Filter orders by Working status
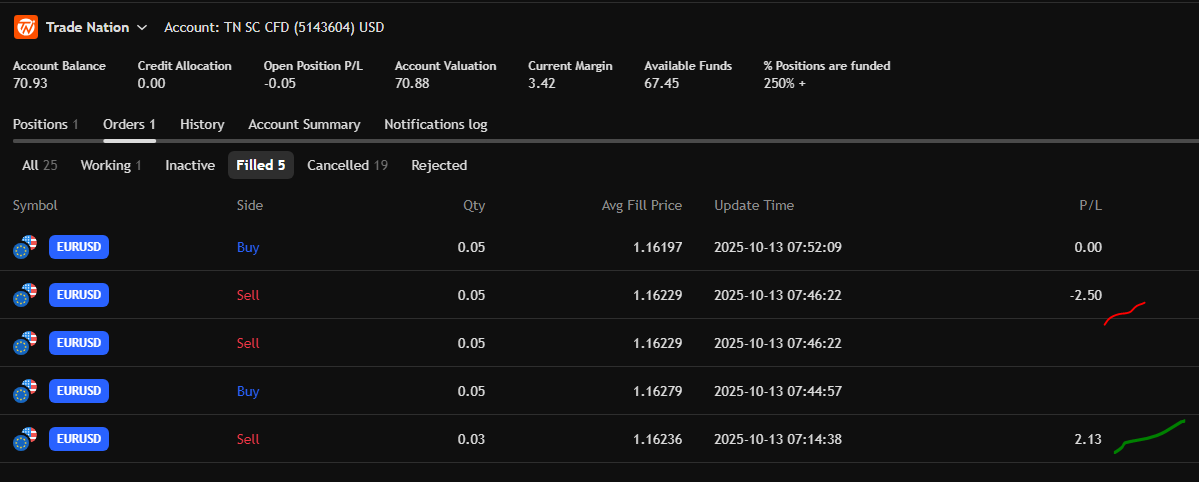Viewport: 1199px width, 482px height. [110, 165]
